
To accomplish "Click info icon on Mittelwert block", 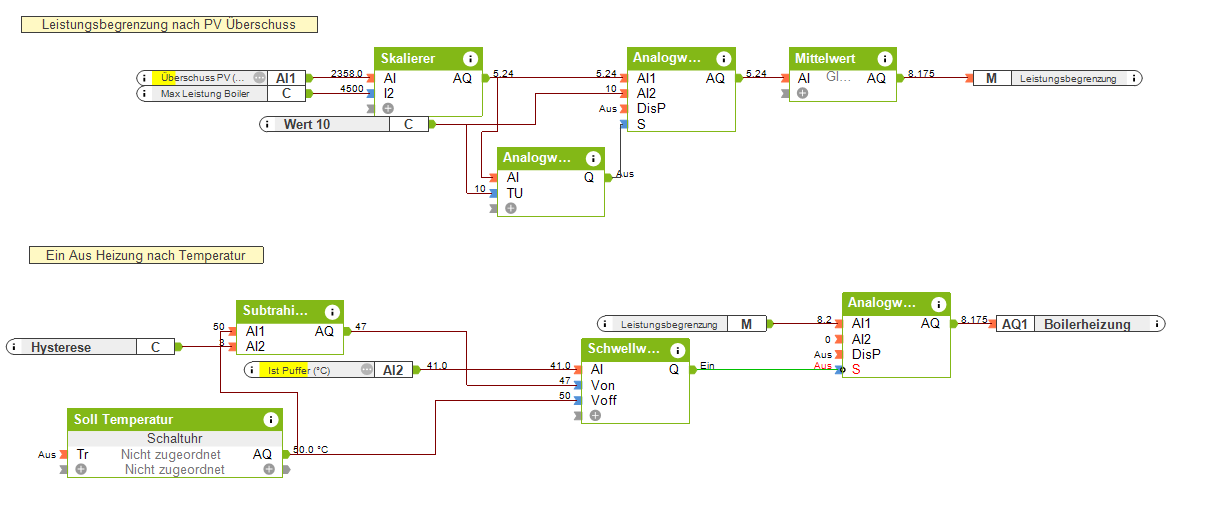I will coord(883,58).
